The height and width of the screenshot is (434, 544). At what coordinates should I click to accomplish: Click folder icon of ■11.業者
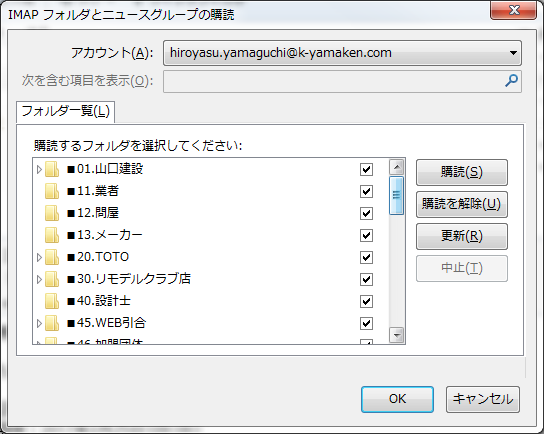52,191
